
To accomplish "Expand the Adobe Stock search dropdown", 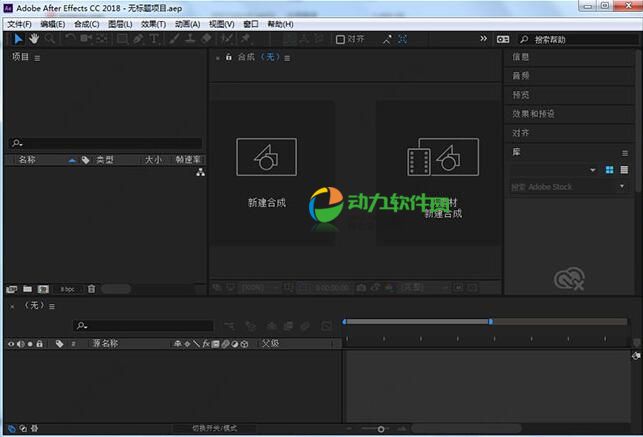I will point(621,186).
